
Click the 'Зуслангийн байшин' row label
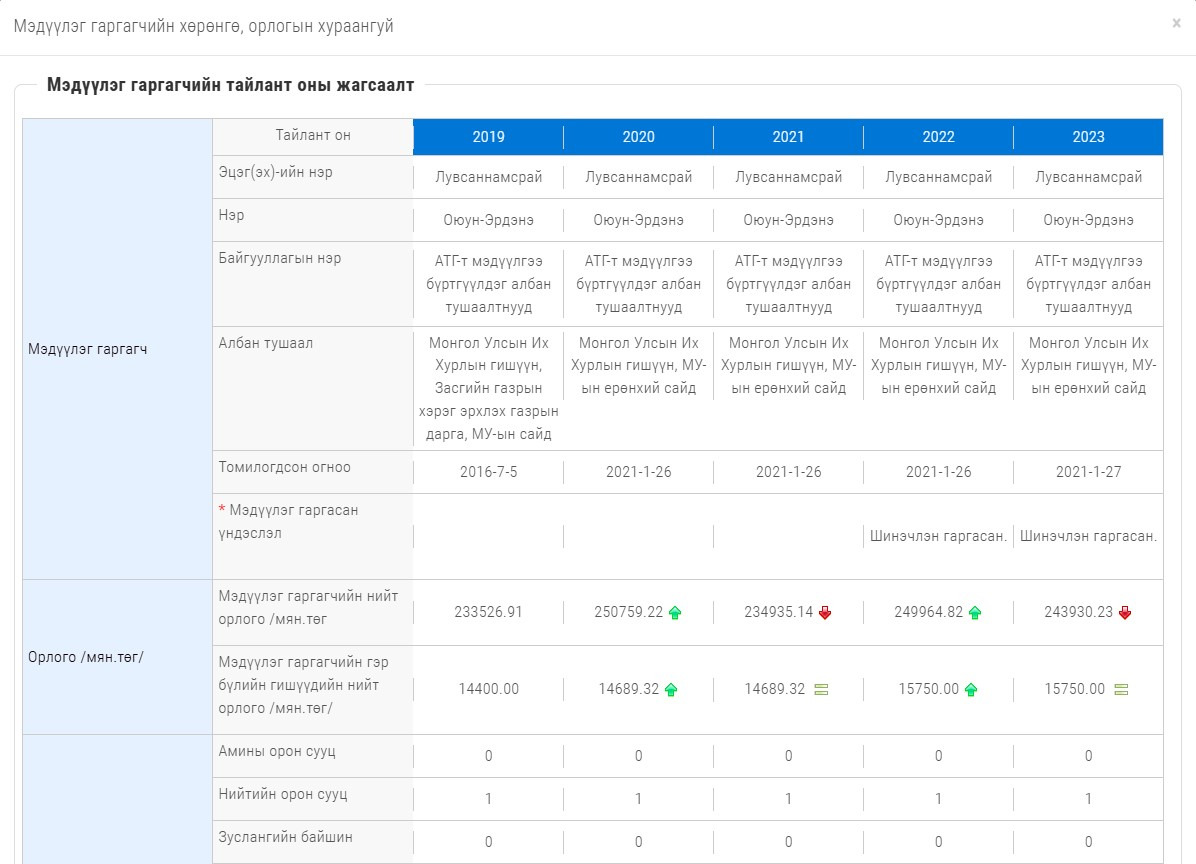coord(285,837)
